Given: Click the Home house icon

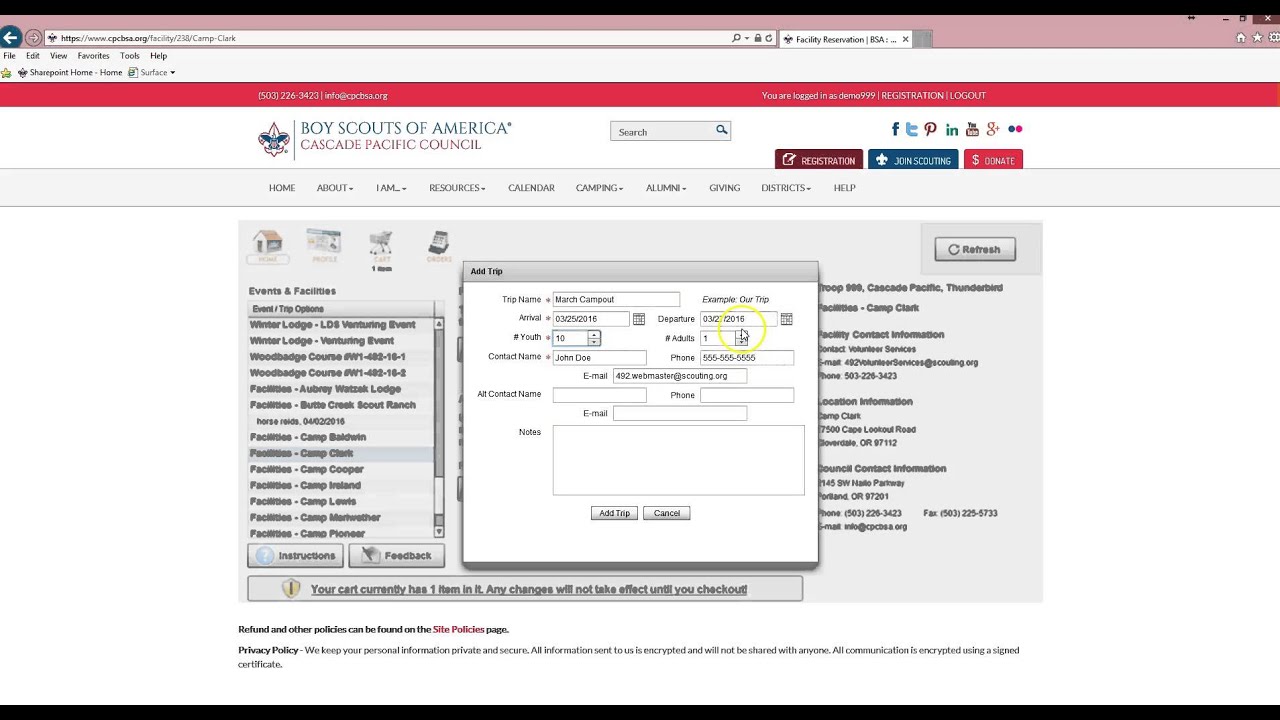Looking at the screenshot, I should (268, 246).
